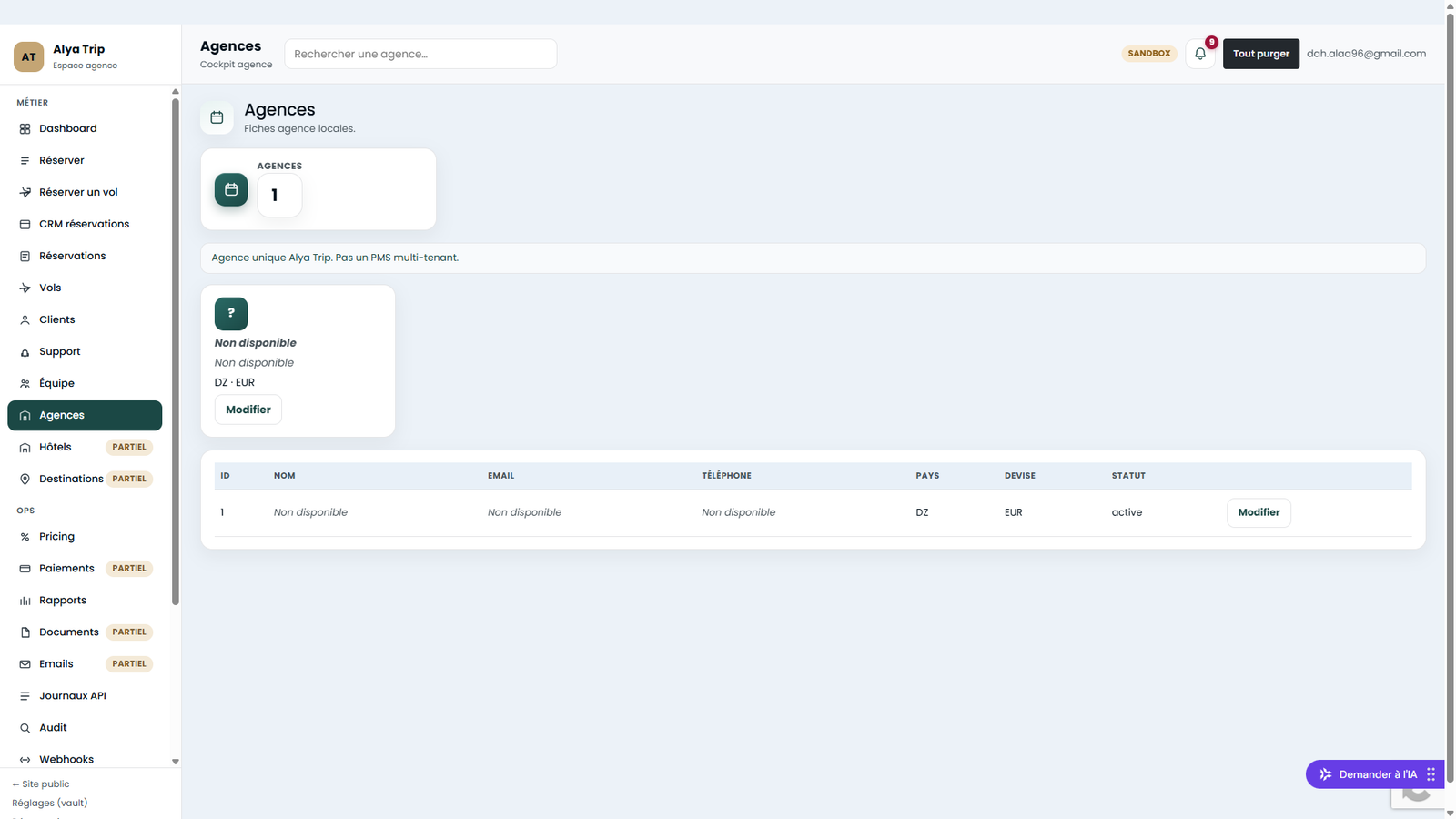The image size is (1456, 819).
Task: Click the drag handle dots on Demander à l'IA
Action: 1431,774
